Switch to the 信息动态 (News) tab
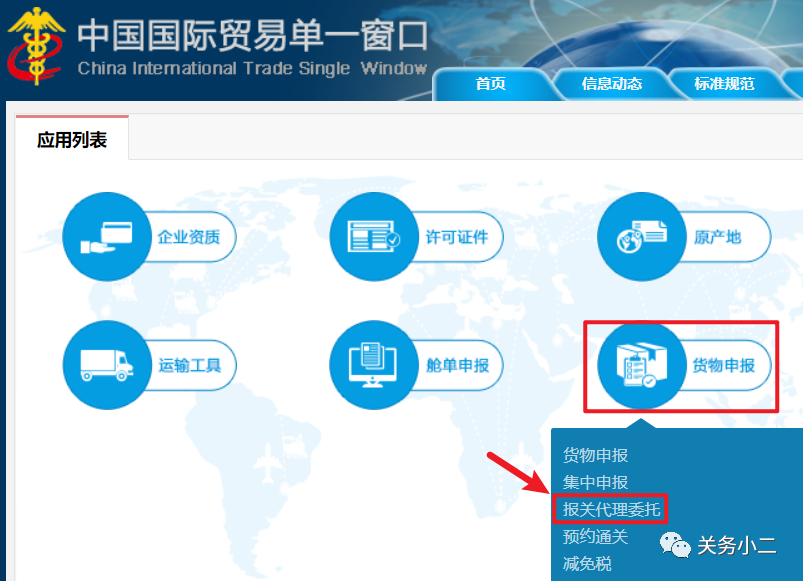The height and width of the screenshot is (581, 803). click(611, 84)
